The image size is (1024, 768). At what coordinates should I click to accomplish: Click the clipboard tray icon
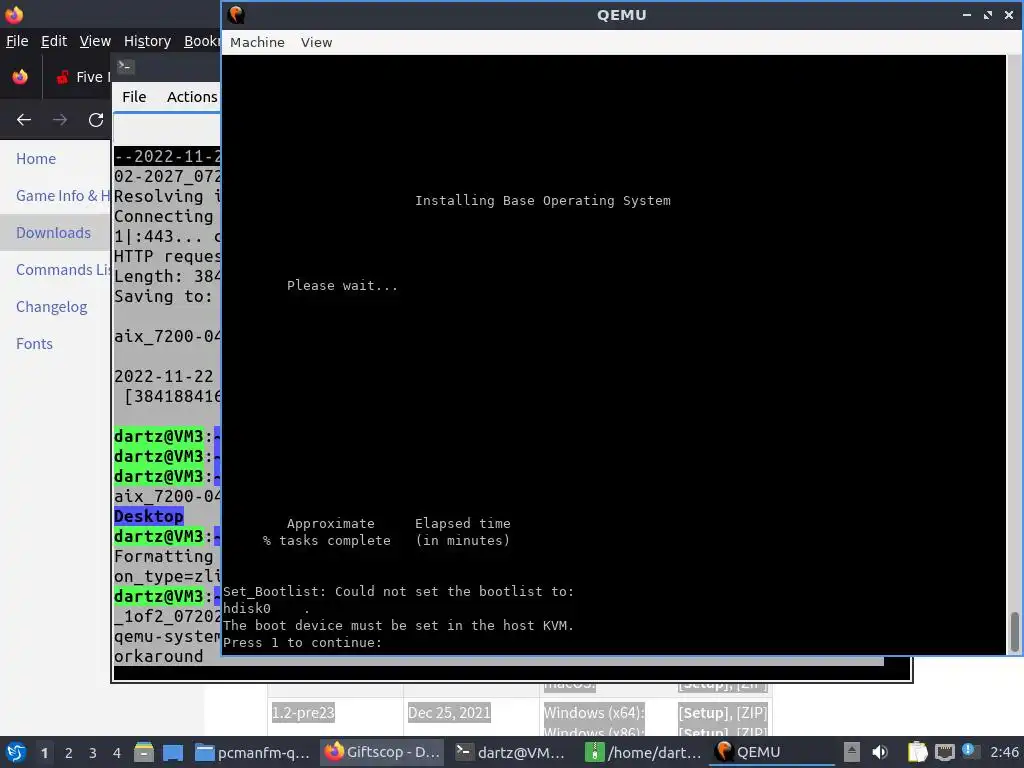[x=917, y=752]
